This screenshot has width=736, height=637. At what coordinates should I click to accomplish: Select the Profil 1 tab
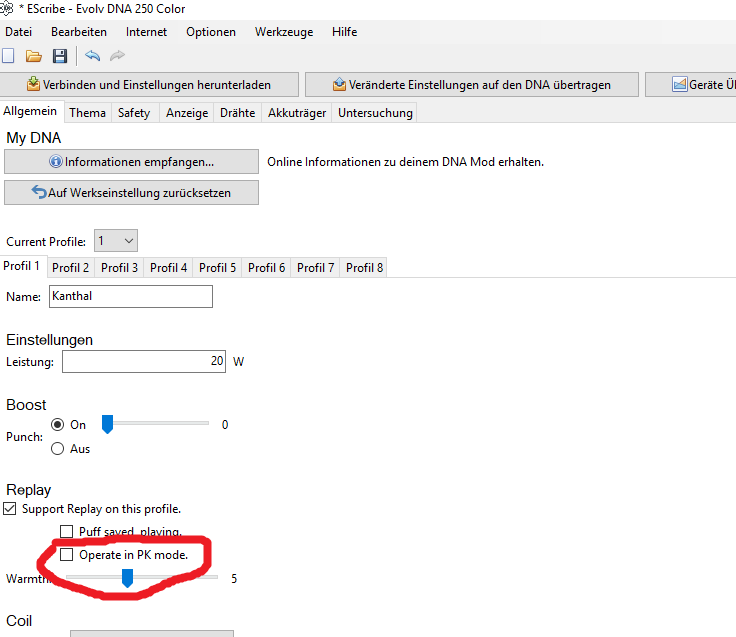[22, 266]
